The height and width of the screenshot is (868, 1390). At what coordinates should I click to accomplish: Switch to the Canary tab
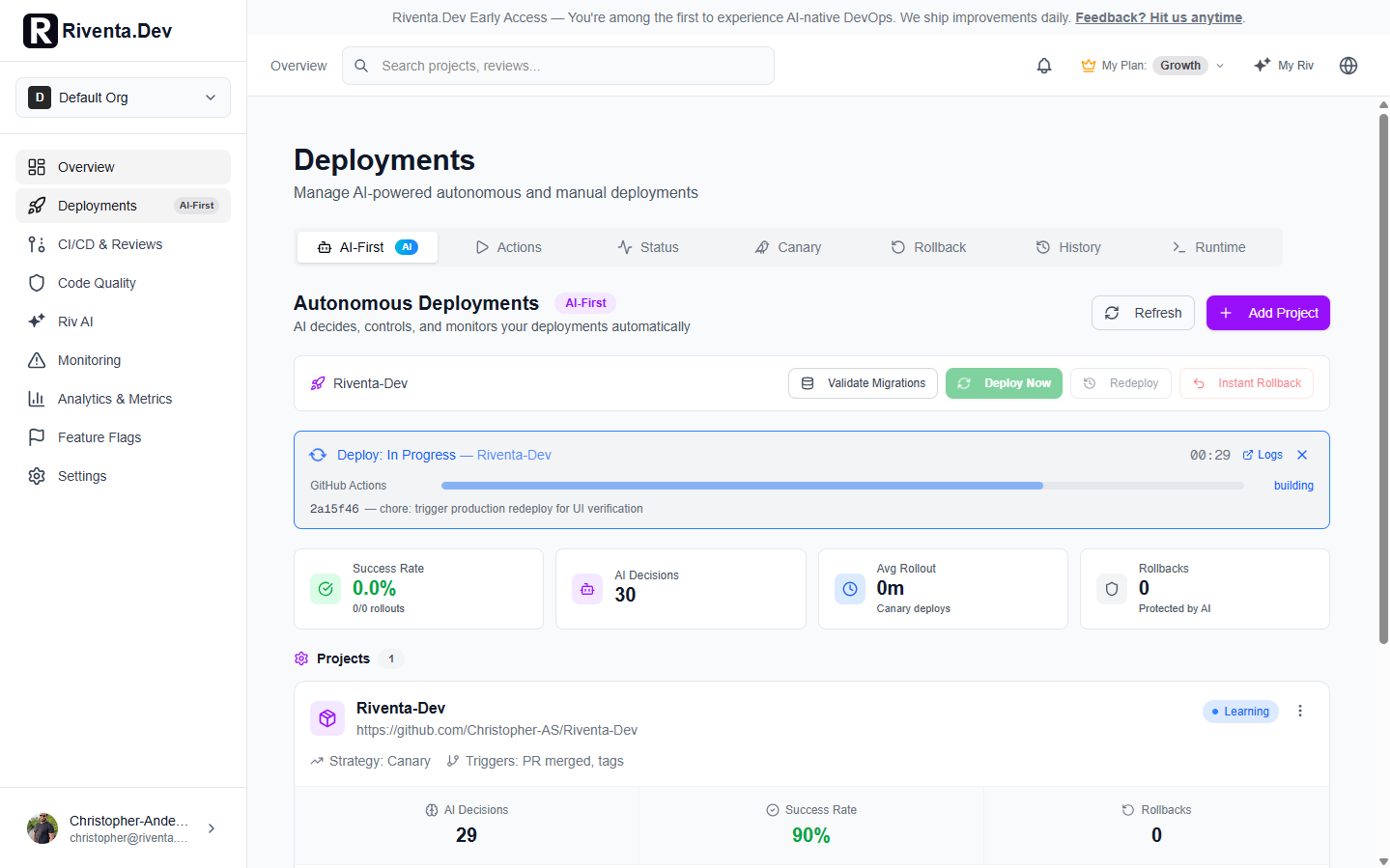tap(788, 247)
